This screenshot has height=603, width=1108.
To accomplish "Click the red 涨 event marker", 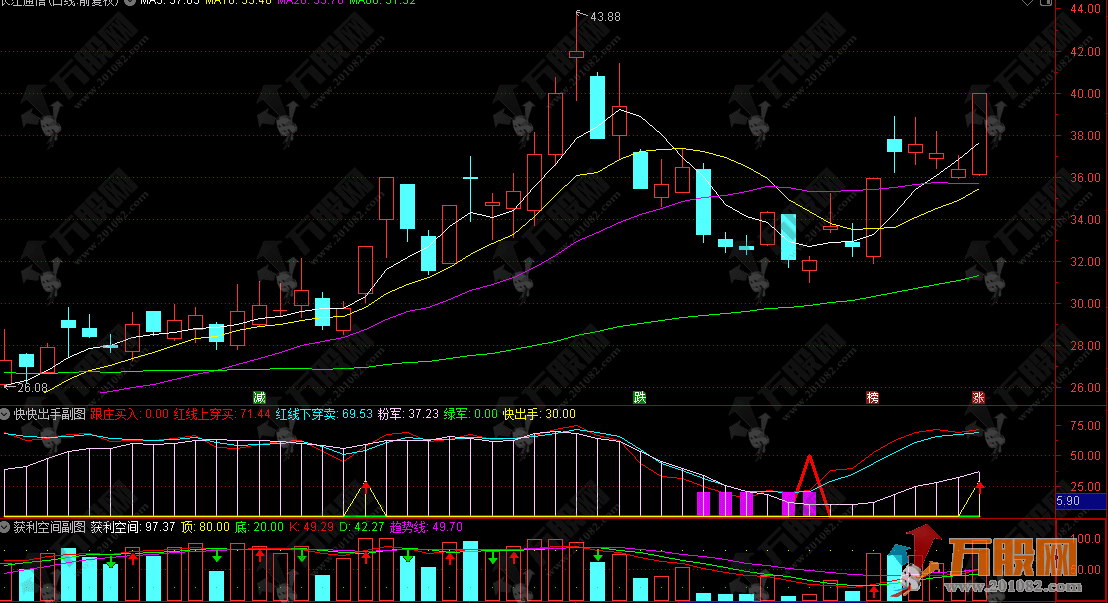I will click(x=978, y=397).
